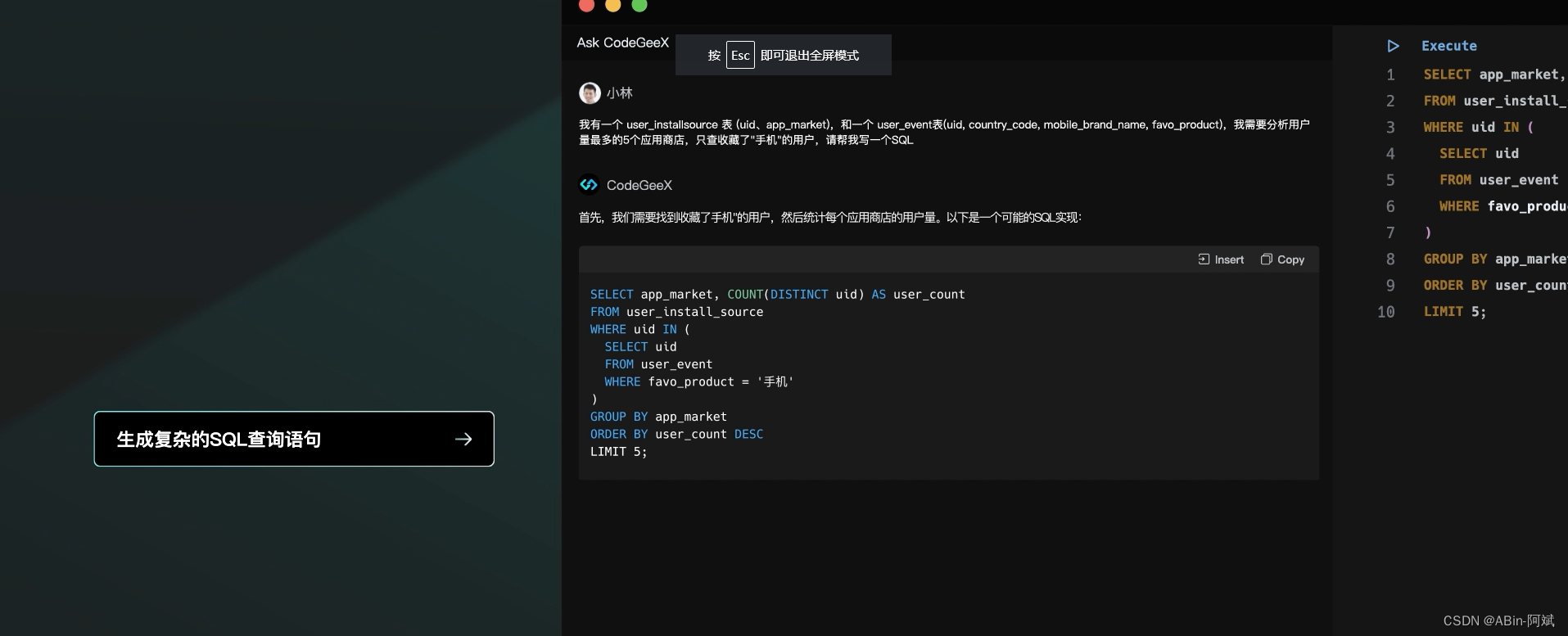Click the 小林 user avatar
Screen dimensions: 1568x636
coord(590,93)
